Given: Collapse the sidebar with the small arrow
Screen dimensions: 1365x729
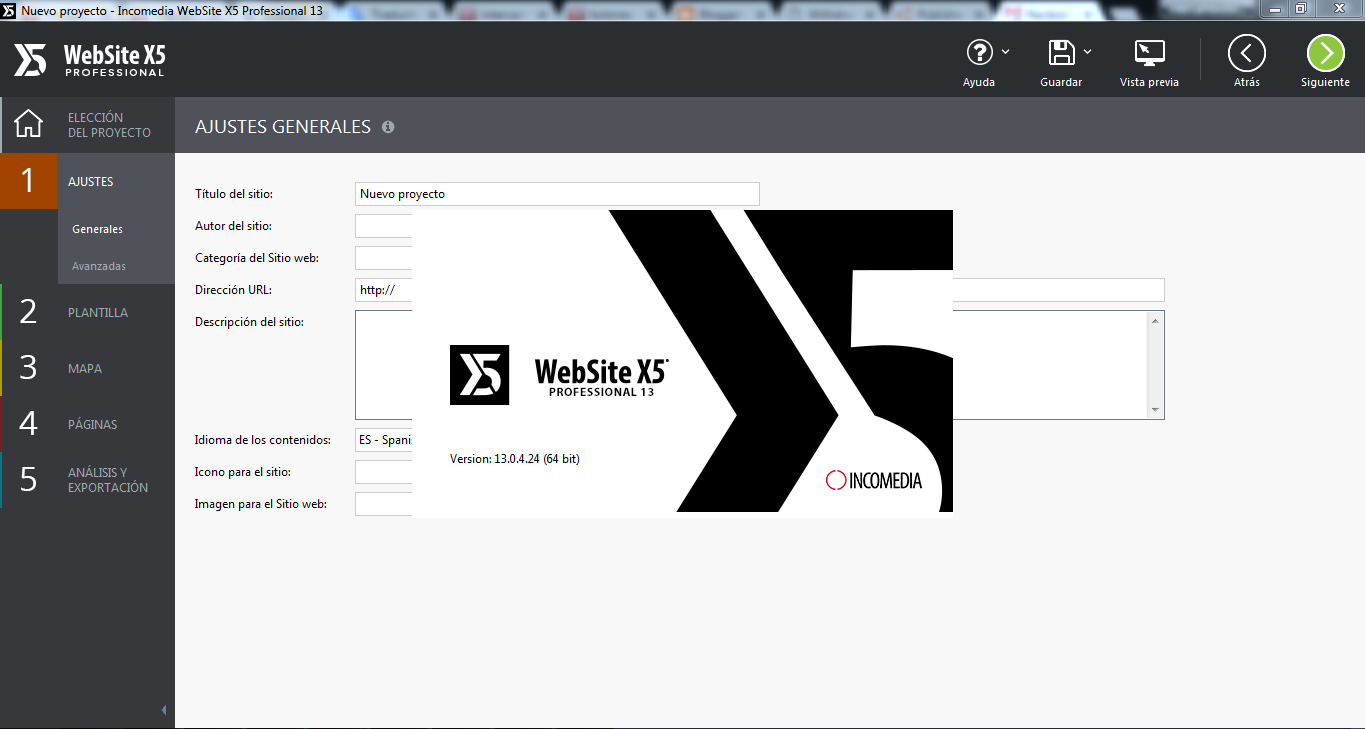Looking at the screenshot, I should [164, 710].
